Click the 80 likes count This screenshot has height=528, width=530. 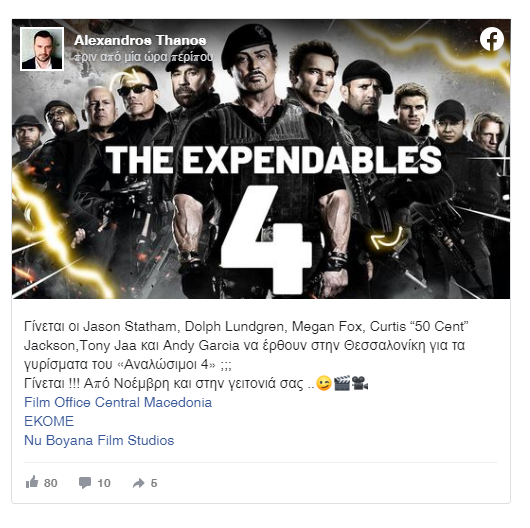pyautogui.click(x=51, y=483)
